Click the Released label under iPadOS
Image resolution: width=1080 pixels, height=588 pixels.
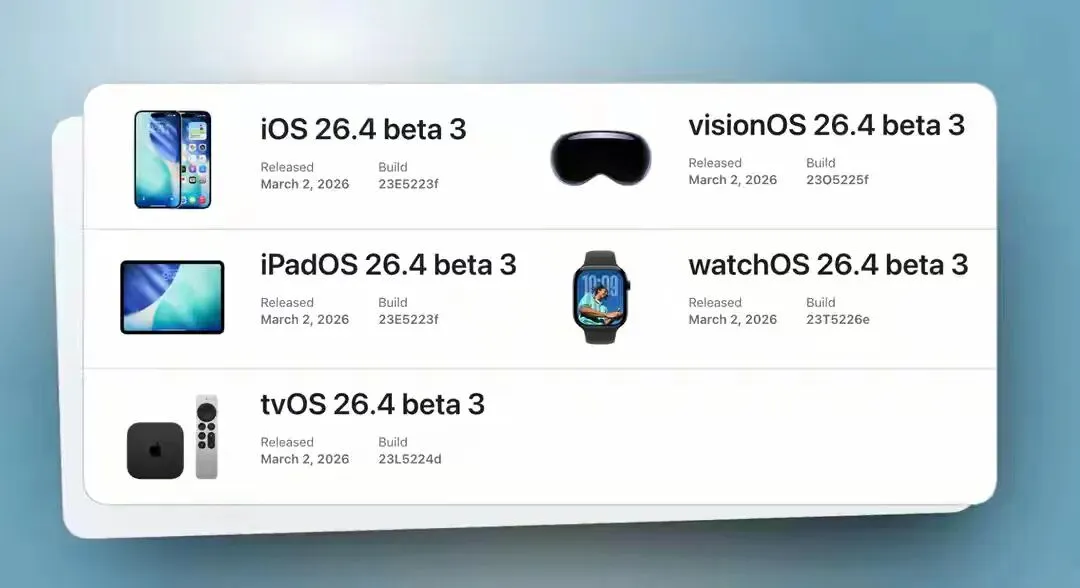point(287,303)
